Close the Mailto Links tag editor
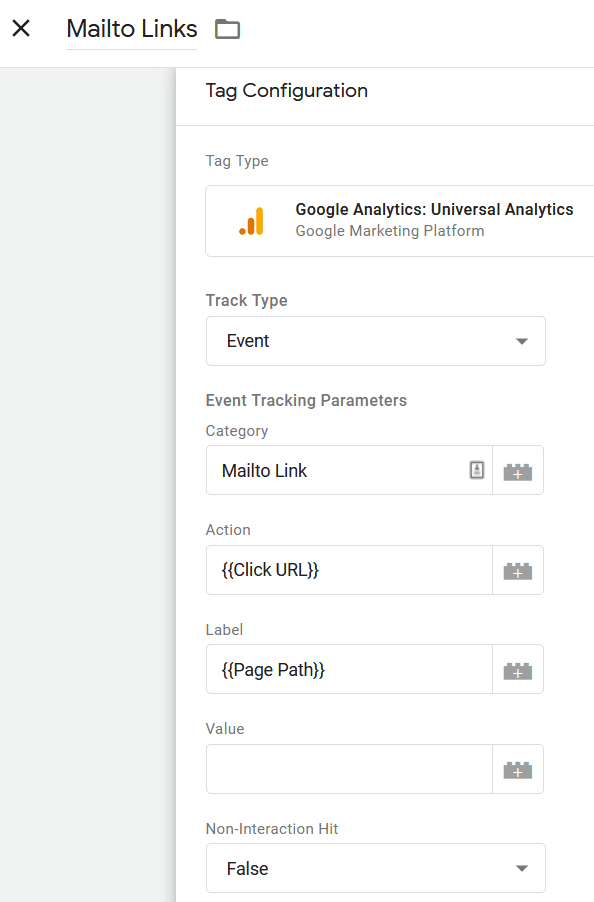594x902 pixels. pyautogui.click(x=21, y=28)
